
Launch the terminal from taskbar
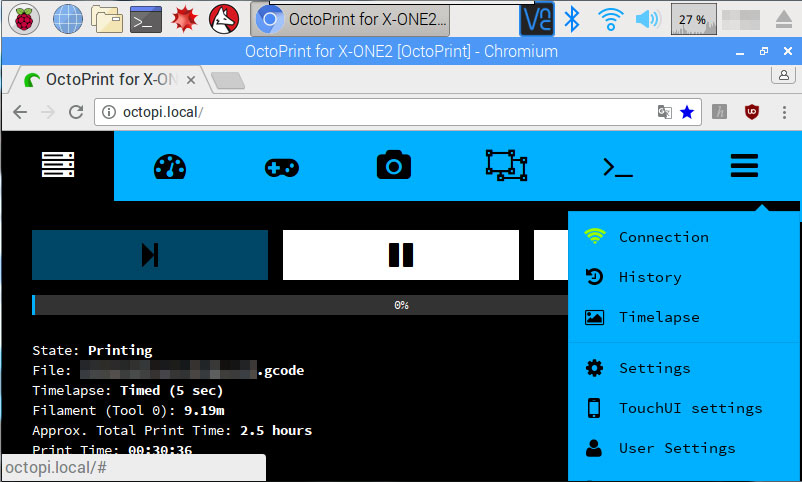click(x=146, y=19)
